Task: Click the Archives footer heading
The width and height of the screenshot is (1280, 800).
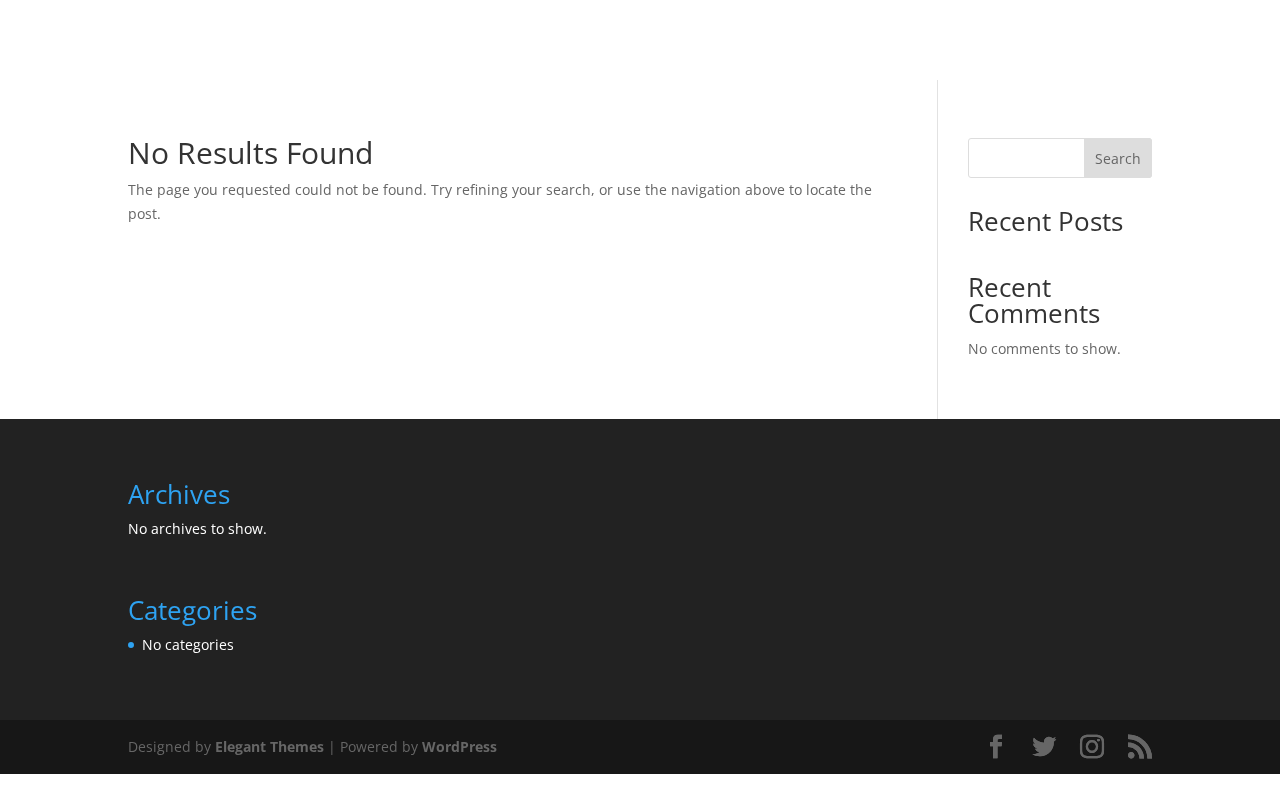Action: pyautogui.click(x=179, y=494)
